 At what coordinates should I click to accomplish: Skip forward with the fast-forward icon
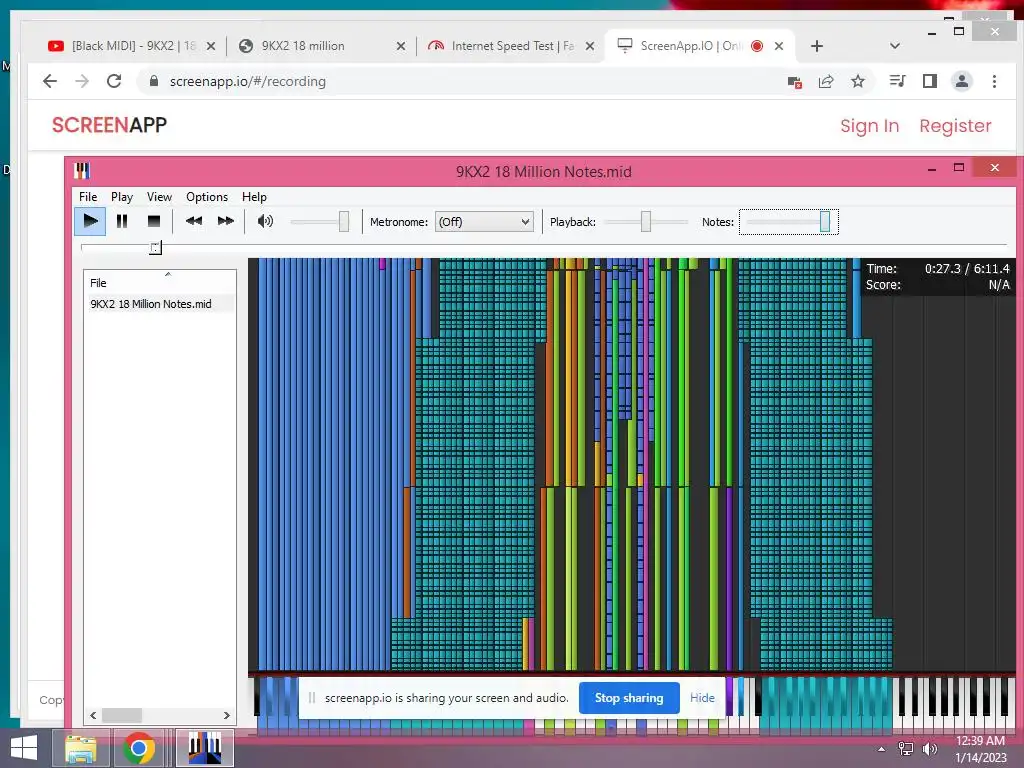coord(226,221)
